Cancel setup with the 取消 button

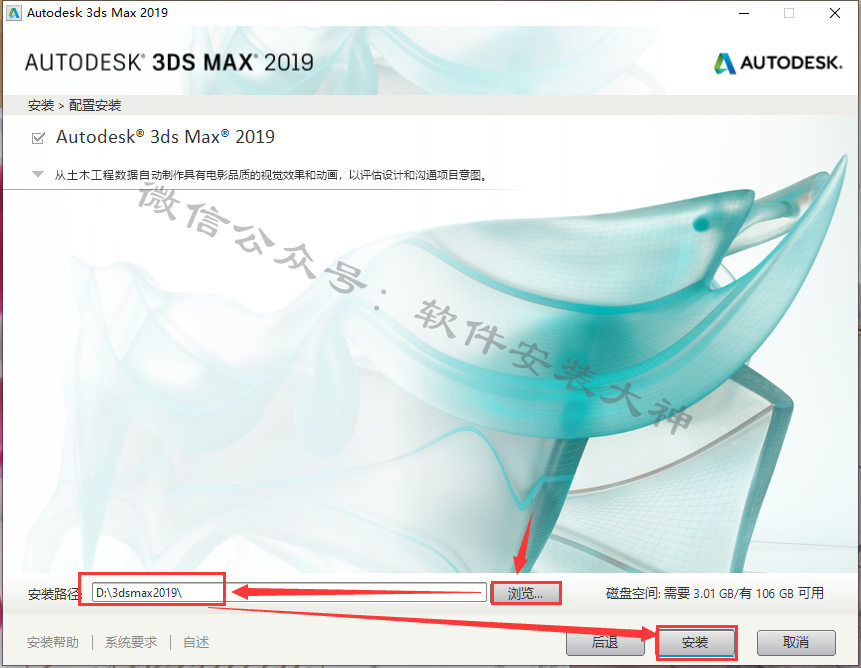click(x=796, y=642)
